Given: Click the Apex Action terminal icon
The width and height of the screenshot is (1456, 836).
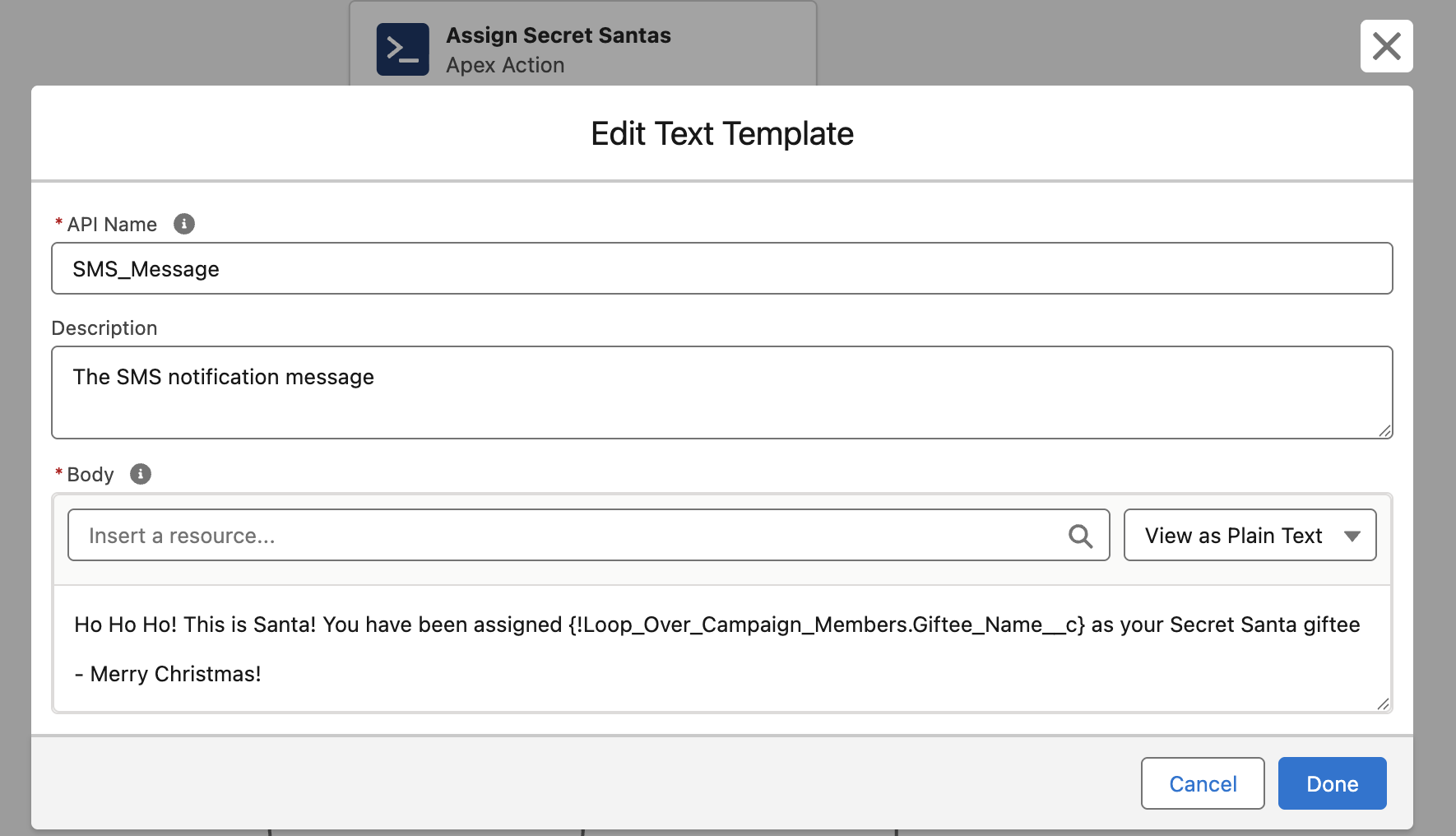Looking at the screenshot, I should (402, 49).
